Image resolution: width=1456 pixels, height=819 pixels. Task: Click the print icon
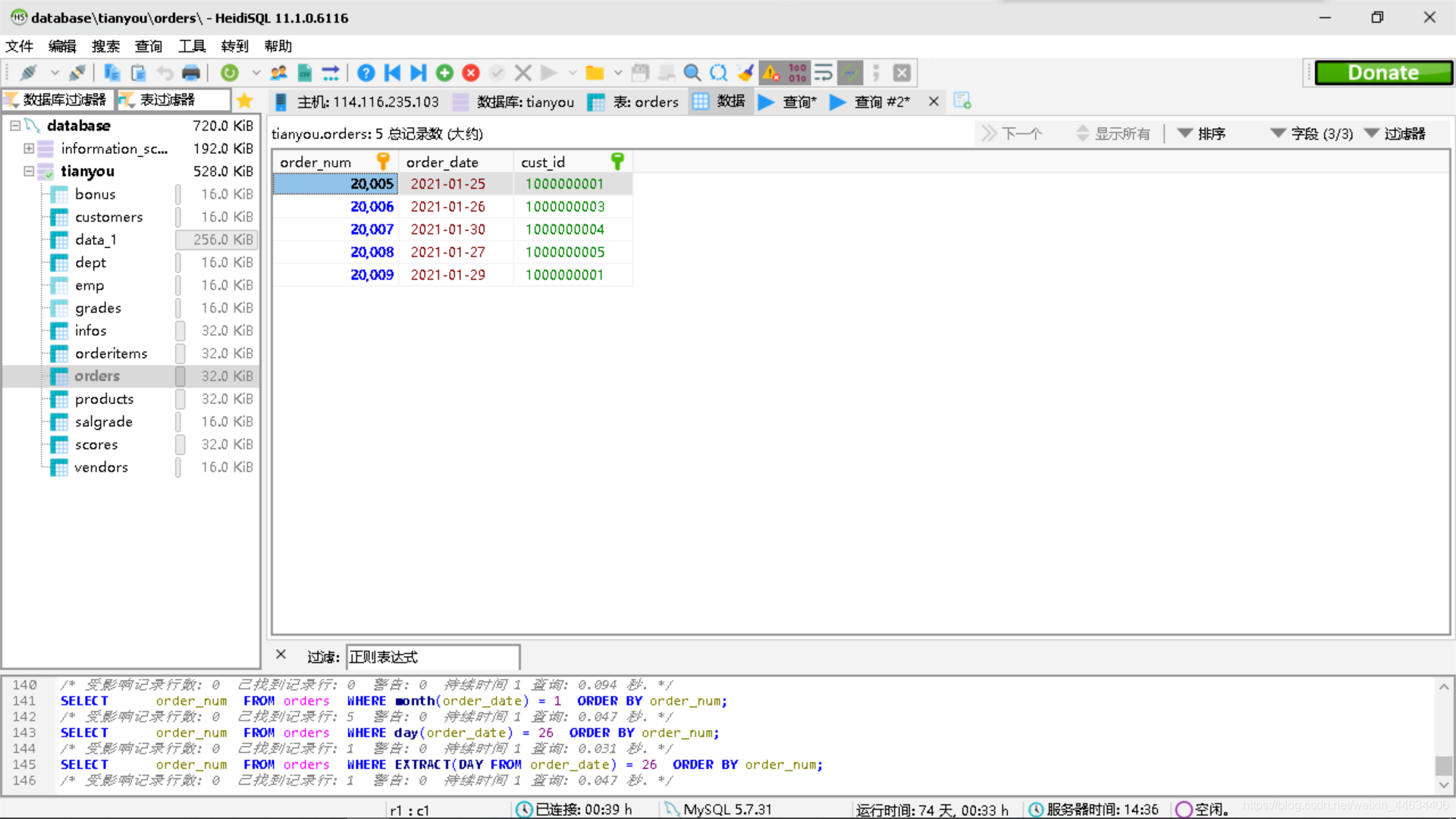[191, 73]
